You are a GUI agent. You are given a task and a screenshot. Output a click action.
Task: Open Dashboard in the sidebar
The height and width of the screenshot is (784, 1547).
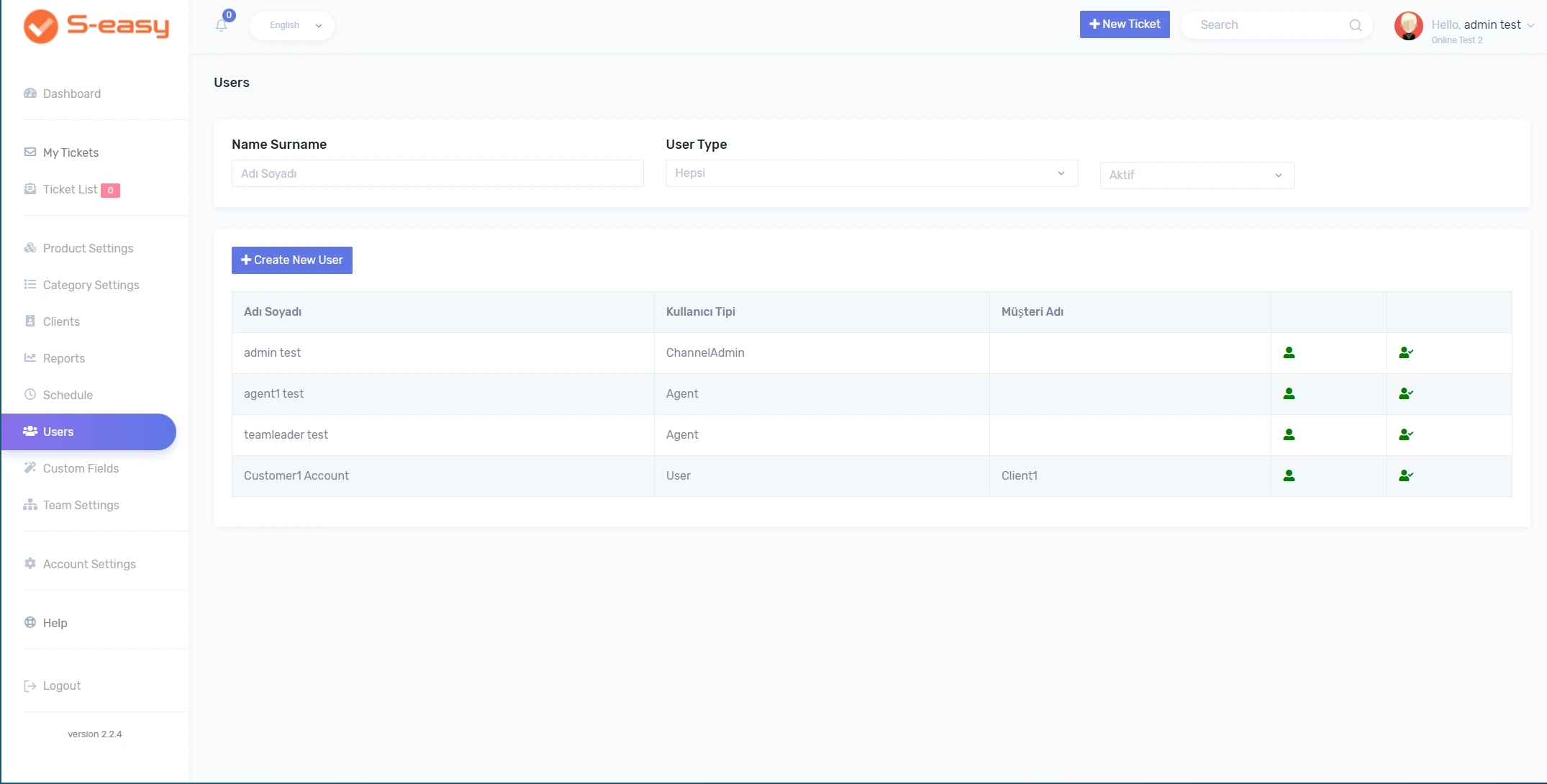[x=72, y=94]
